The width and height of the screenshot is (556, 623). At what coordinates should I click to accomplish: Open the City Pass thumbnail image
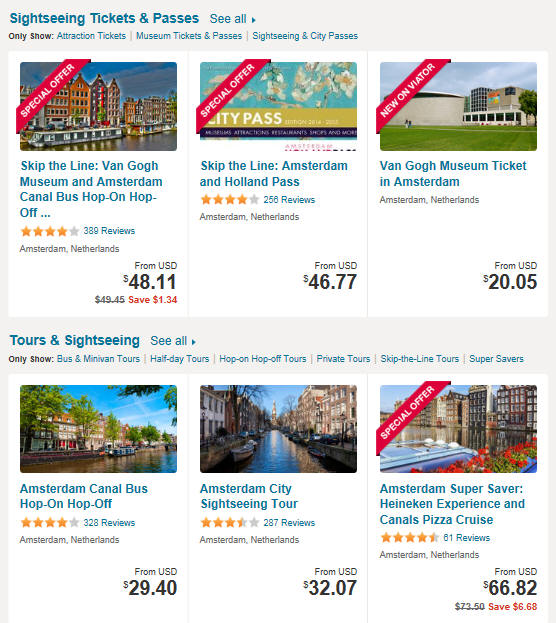click(x=278, y=106)
